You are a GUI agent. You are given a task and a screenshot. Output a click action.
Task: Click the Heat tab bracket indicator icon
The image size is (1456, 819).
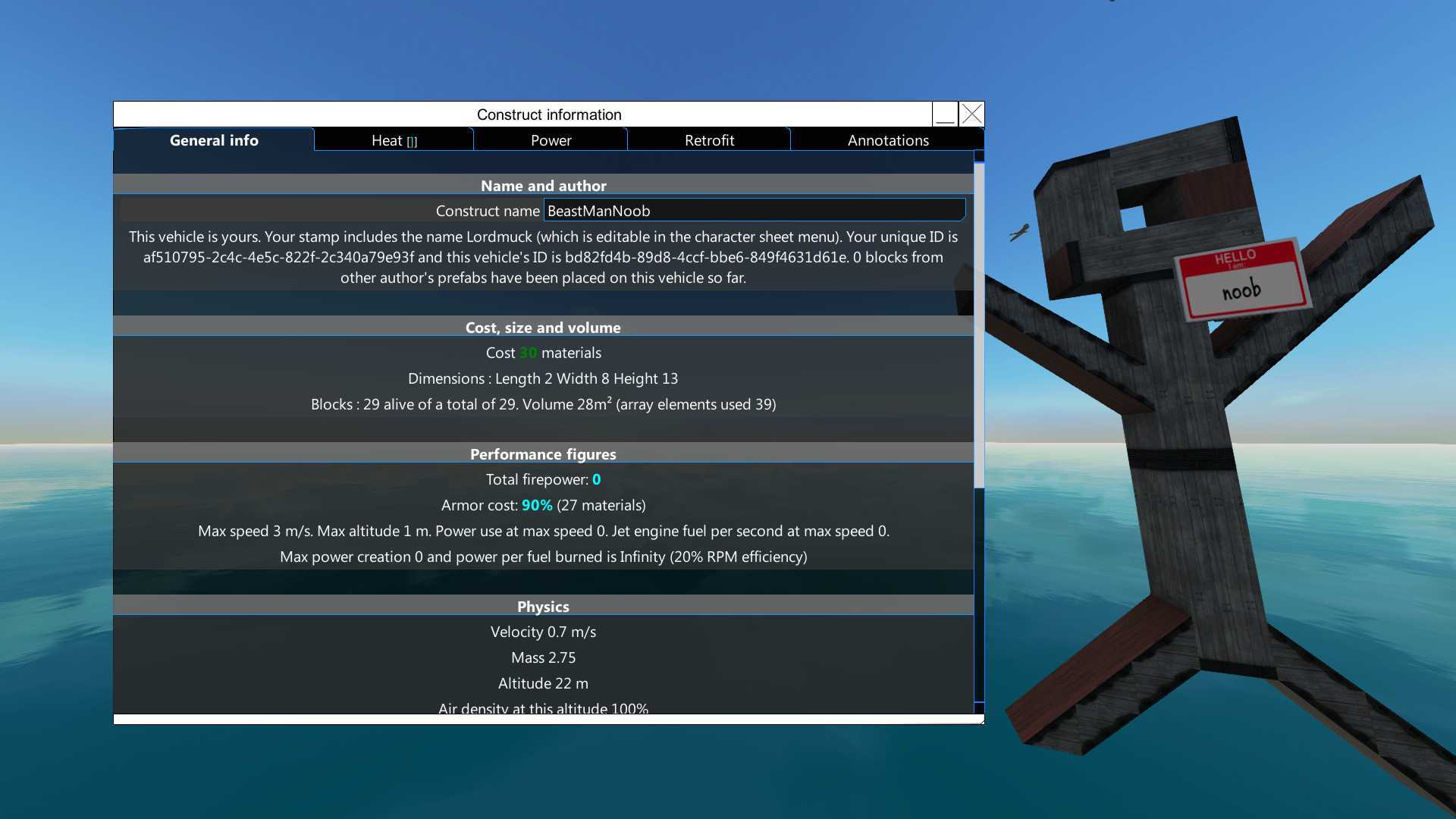(x=412, y=142)
